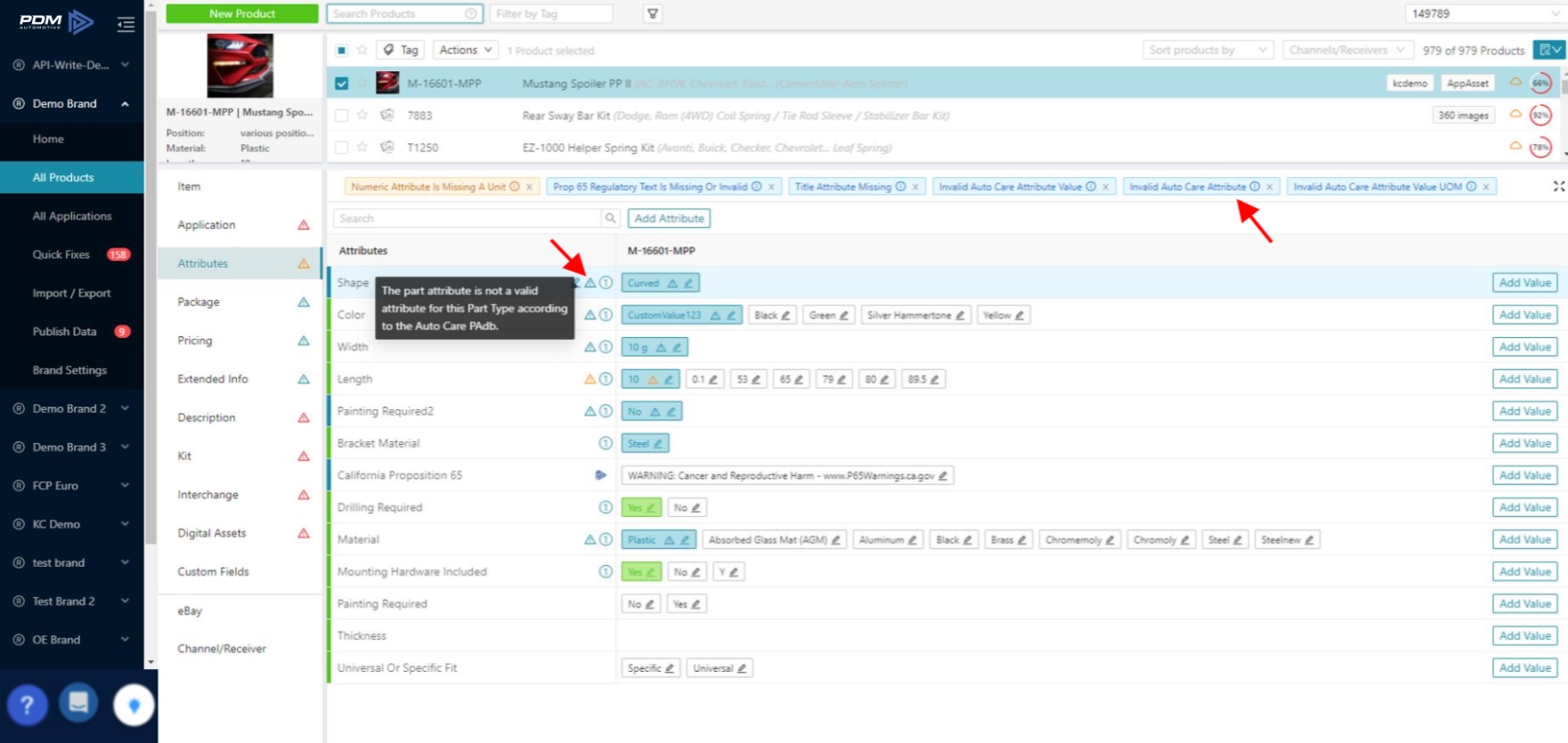
Task: Click the star icon for product T1250
Action: click(x=362, y=147)
